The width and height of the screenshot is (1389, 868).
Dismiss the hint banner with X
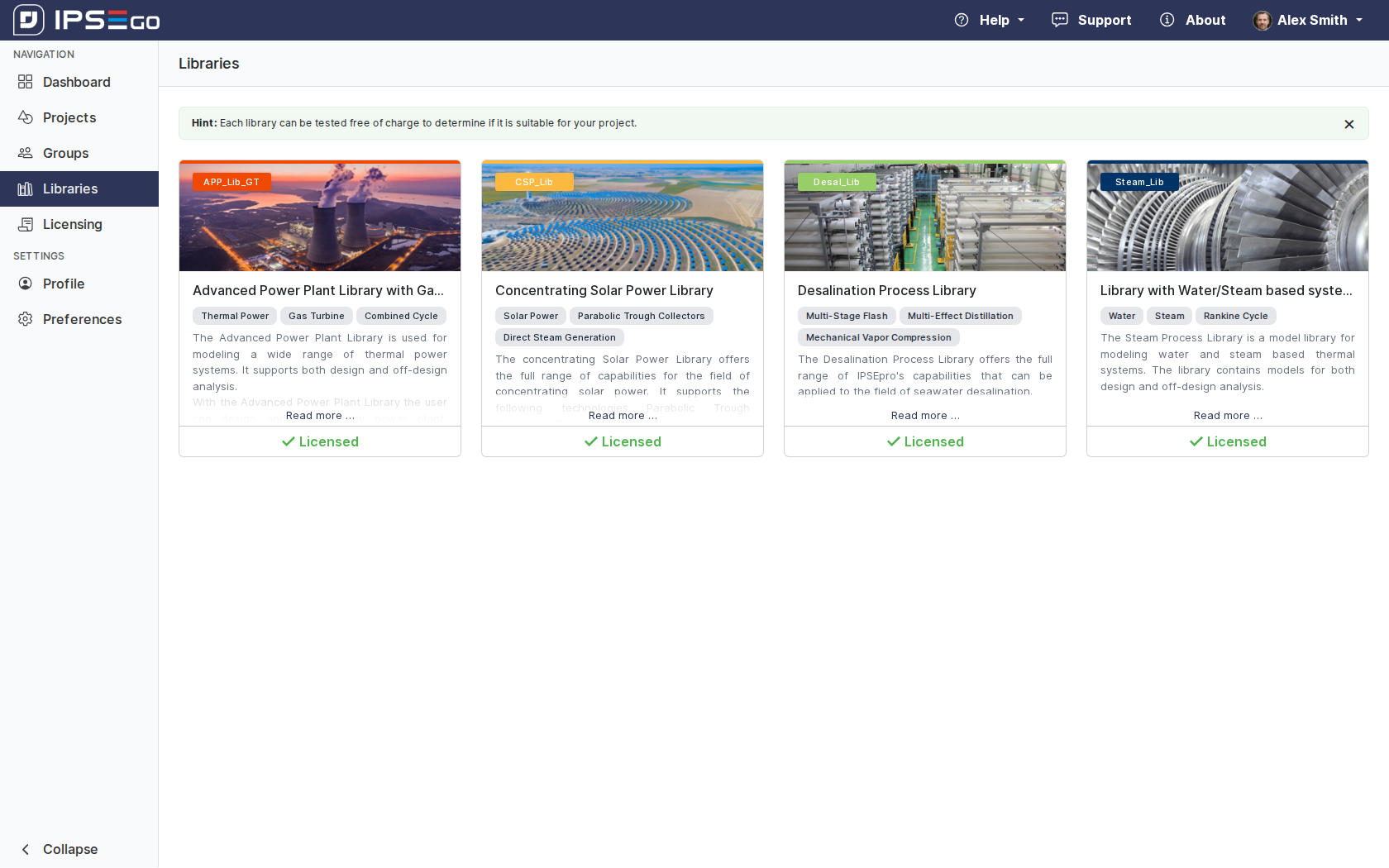coord(1348,124)
